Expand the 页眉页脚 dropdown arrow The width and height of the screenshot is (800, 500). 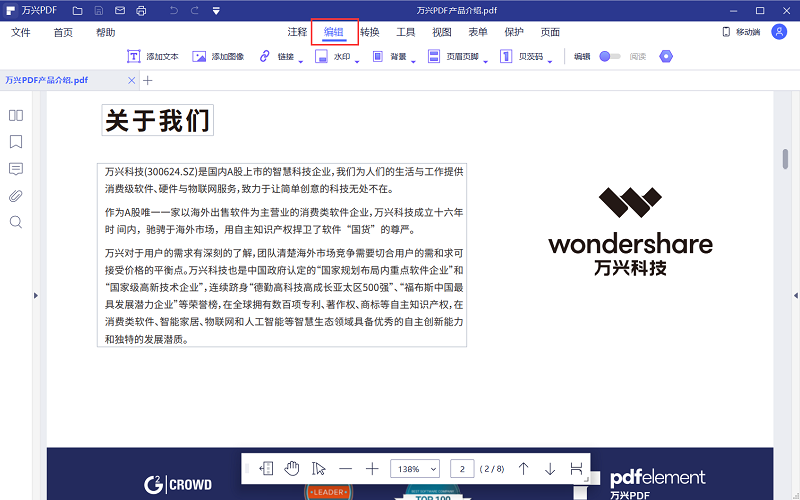485,62
